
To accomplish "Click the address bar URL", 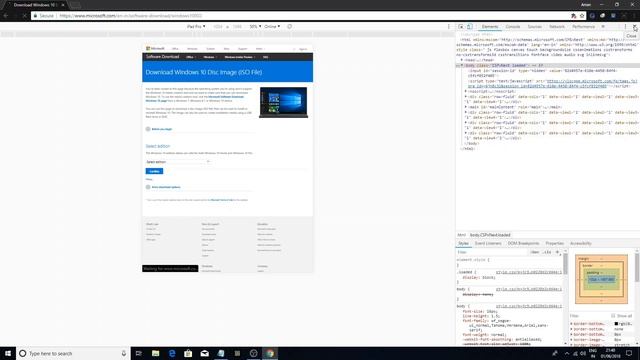I will (x=131, y=16).
